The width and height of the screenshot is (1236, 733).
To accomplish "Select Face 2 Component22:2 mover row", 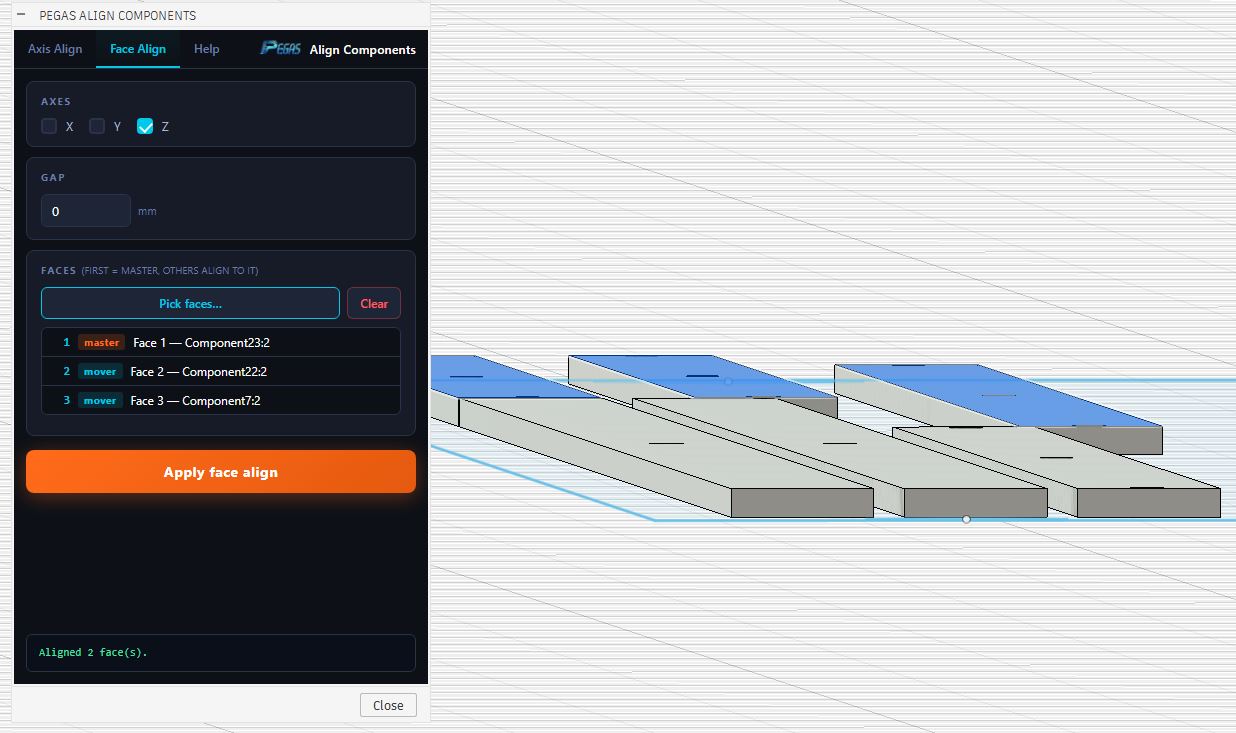I will coord(221,371).
